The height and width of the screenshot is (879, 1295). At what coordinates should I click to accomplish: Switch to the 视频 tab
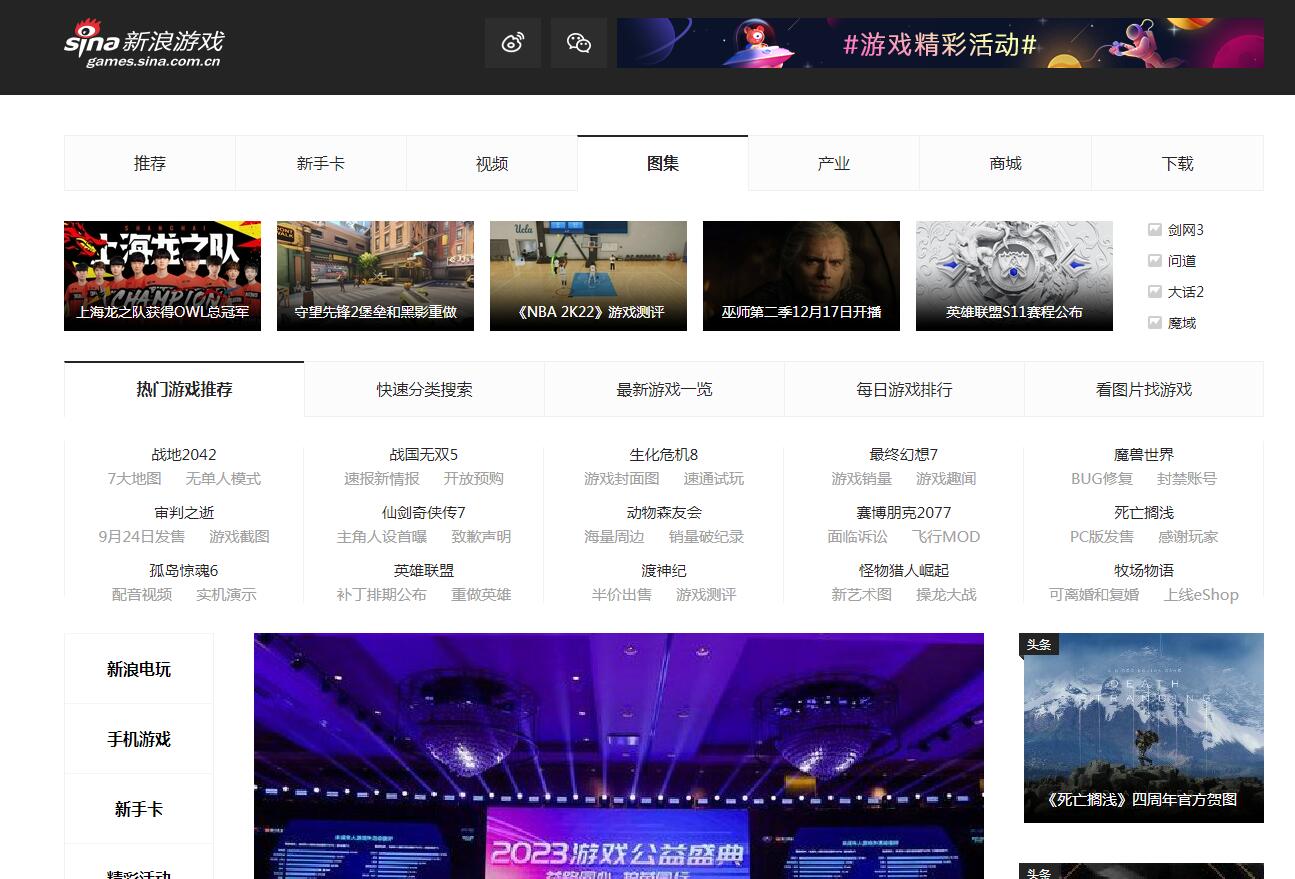[492, 163]
